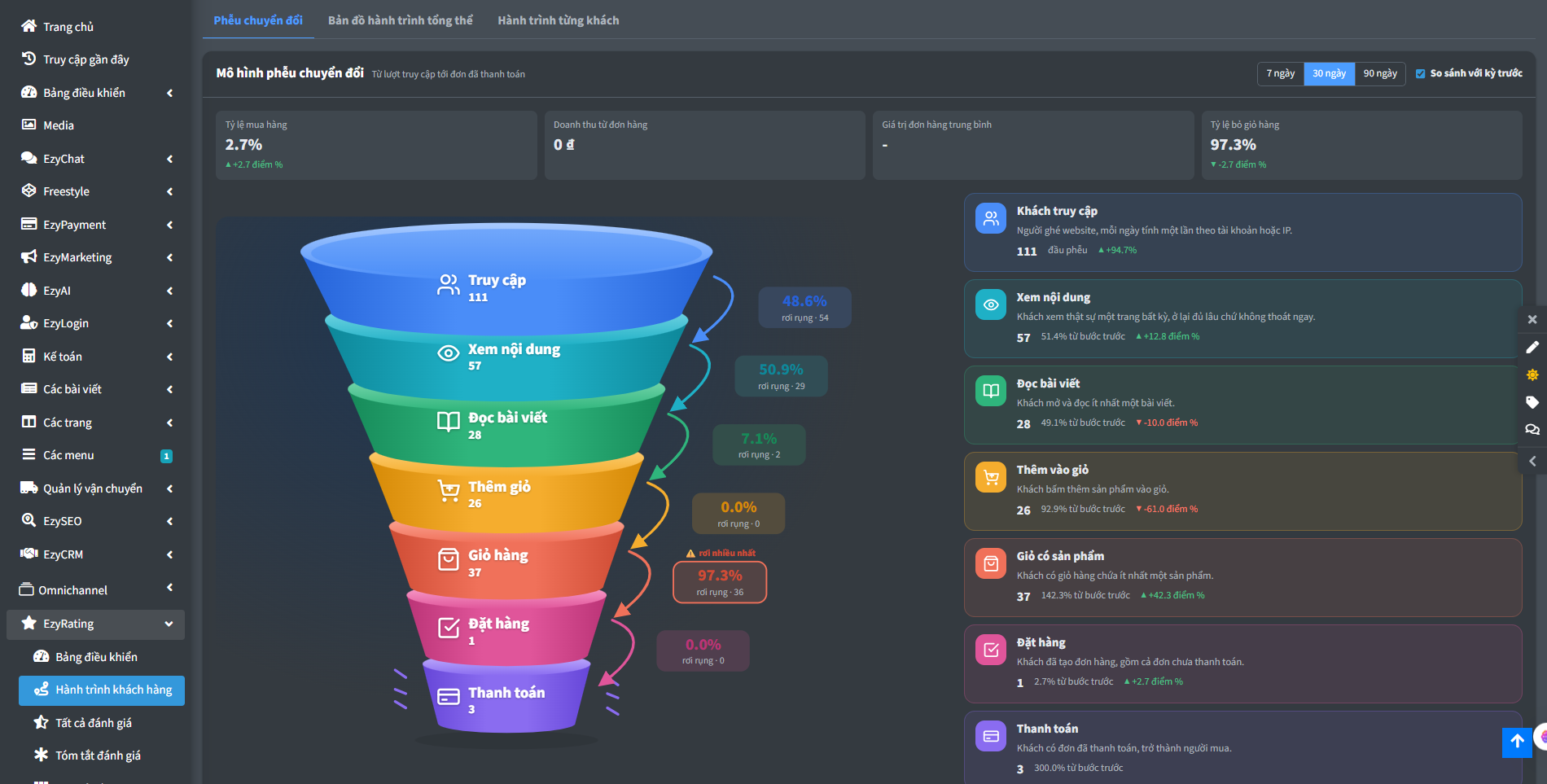This screenshot has height=784, width=1547.
Task: Click the Khách truy cập users icon
Action: [x=991, y=218]
